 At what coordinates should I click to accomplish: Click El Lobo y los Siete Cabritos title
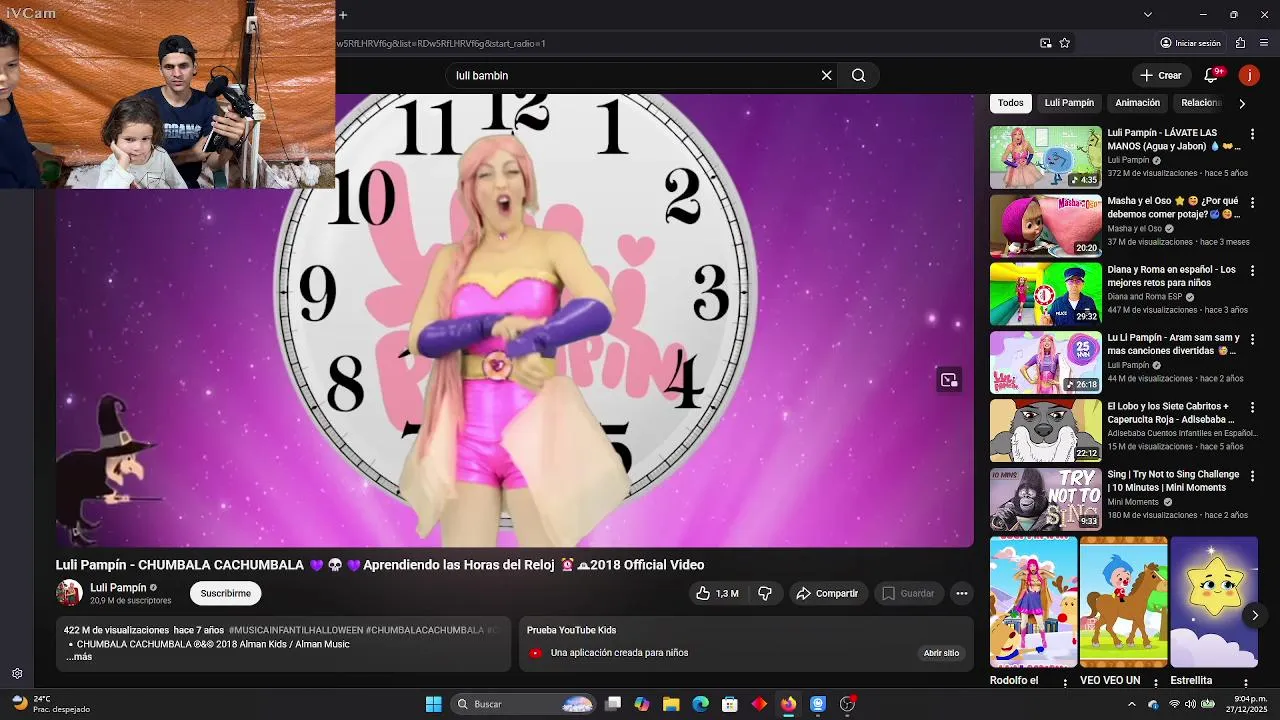(1171, 413)
